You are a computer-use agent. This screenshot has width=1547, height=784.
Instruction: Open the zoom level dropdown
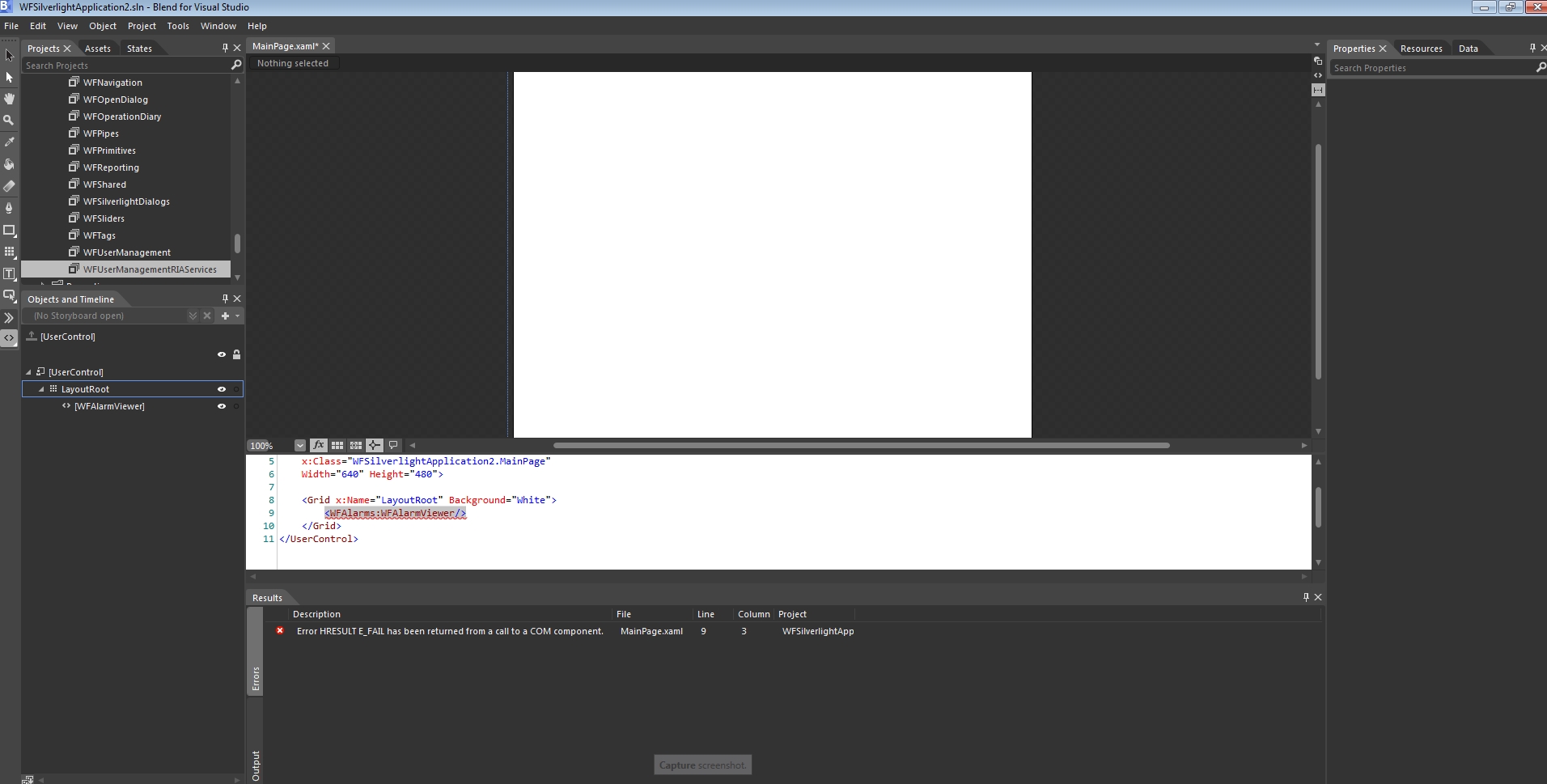pyautogui.click(x=300, y=445)
